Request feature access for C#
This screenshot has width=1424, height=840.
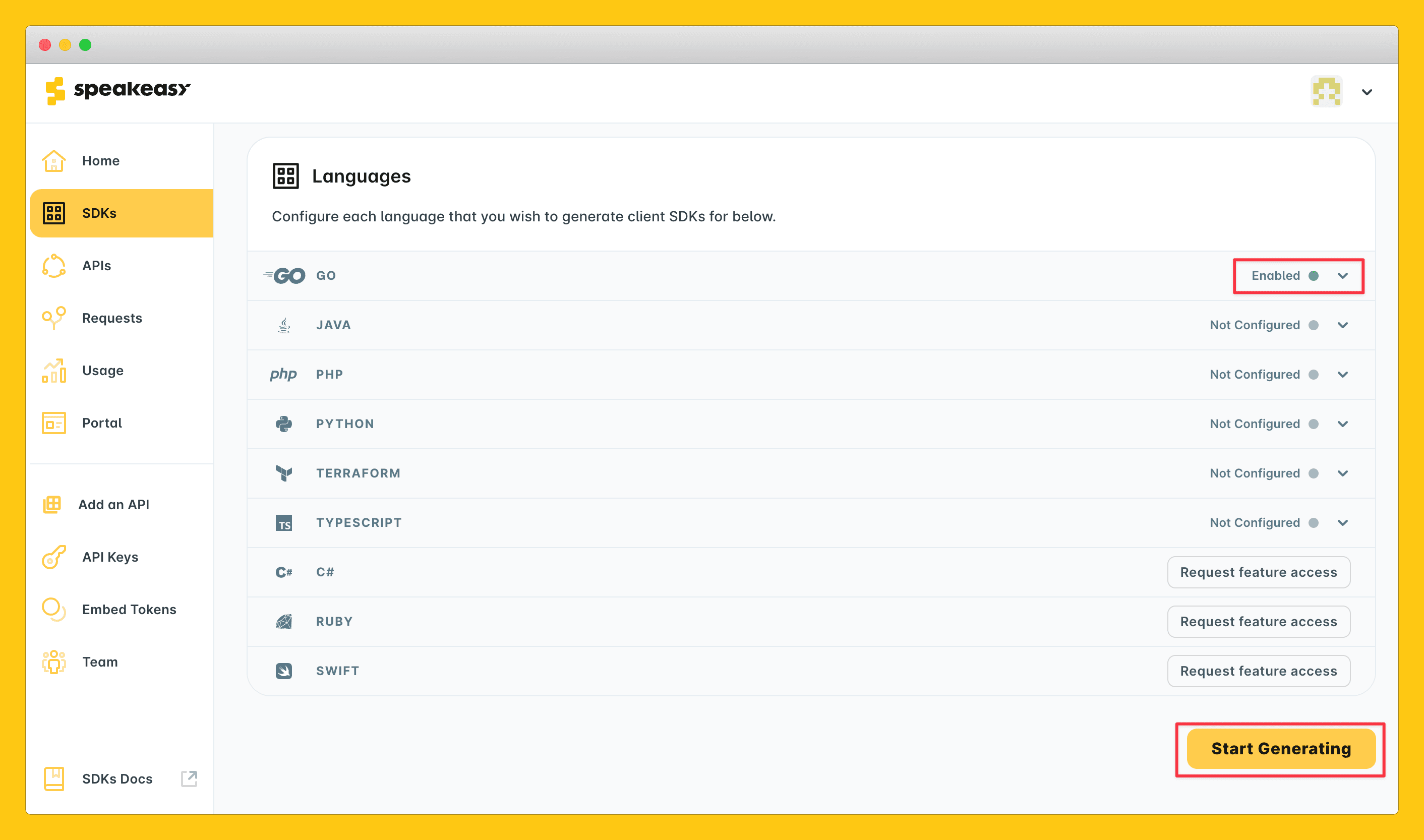1259,572
